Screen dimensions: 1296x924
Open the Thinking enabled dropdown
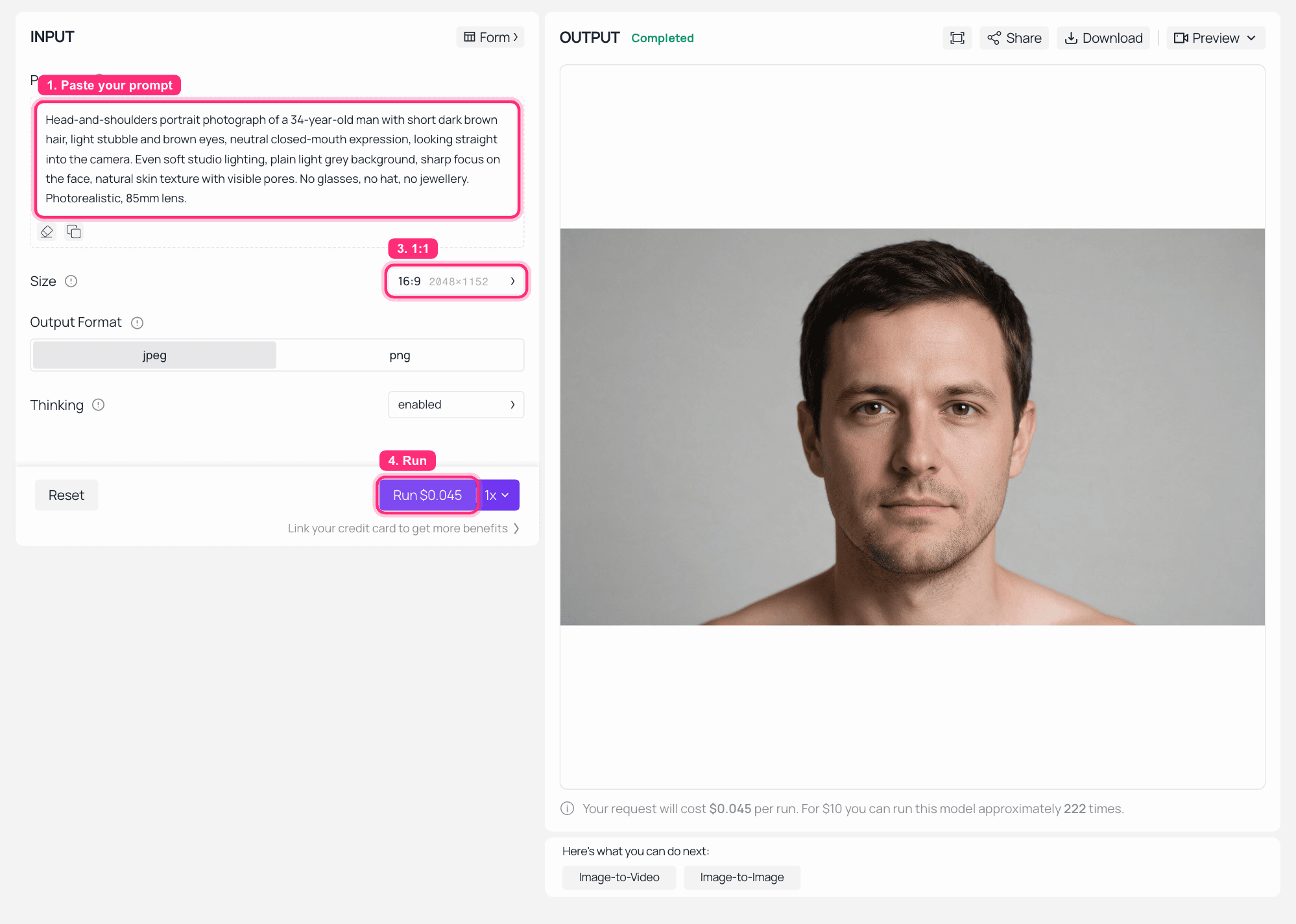(456, 405)
